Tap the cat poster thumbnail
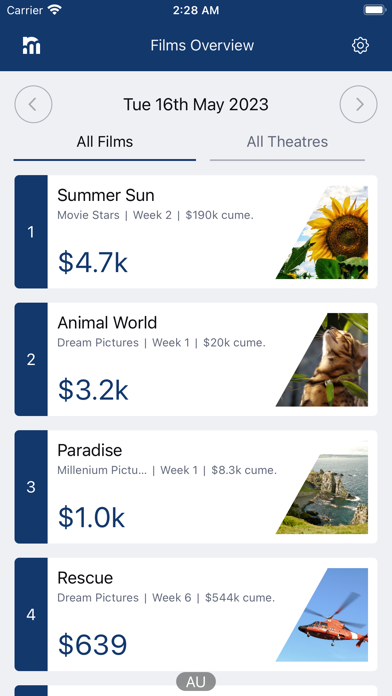The width and height of the screenshot is (392, 696). click(322, 360)
